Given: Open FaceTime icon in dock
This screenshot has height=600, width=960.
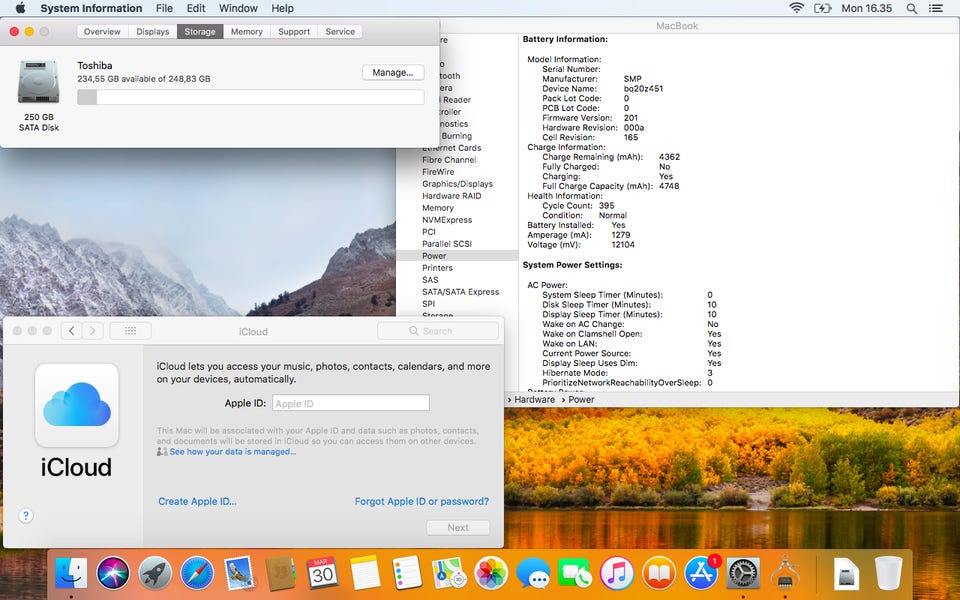Looking at the screenshot, I should coord(574,574).
